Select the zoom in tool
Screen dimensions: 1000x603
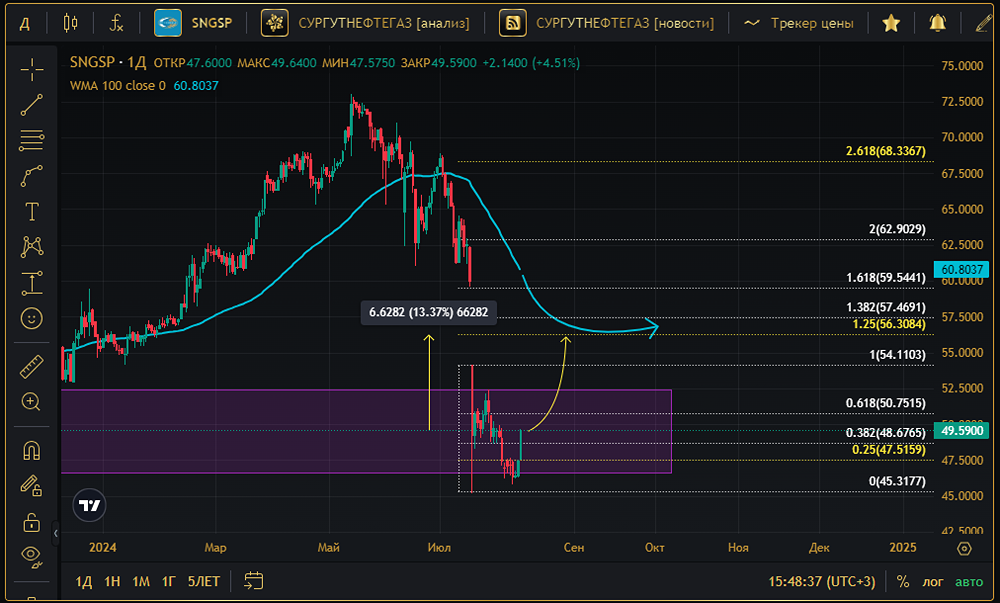pos(32,402)
